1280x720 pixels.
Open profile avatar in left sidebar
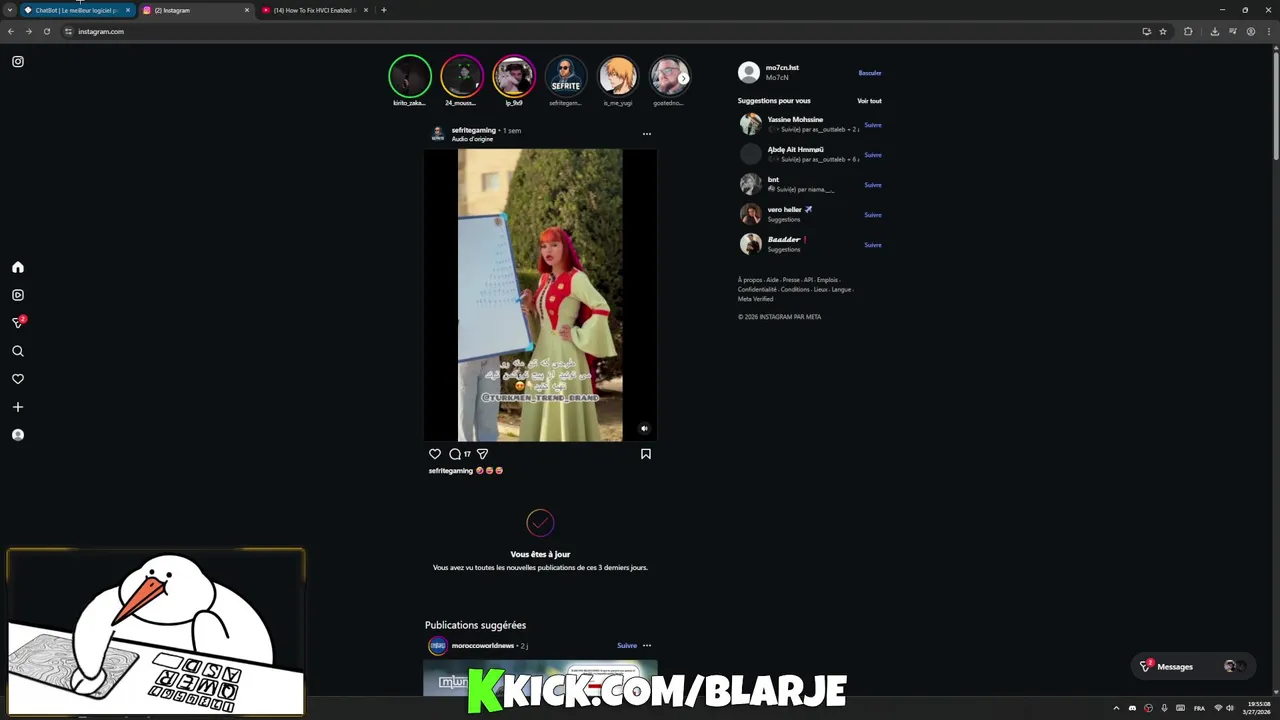point(18,435)
